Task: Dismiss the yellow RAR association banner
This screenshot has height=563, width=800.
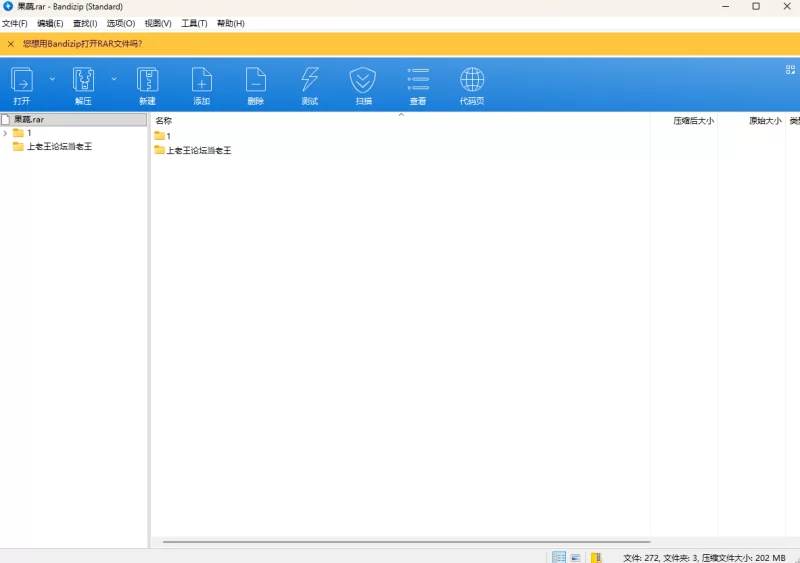Action: (x=11, y=44)
